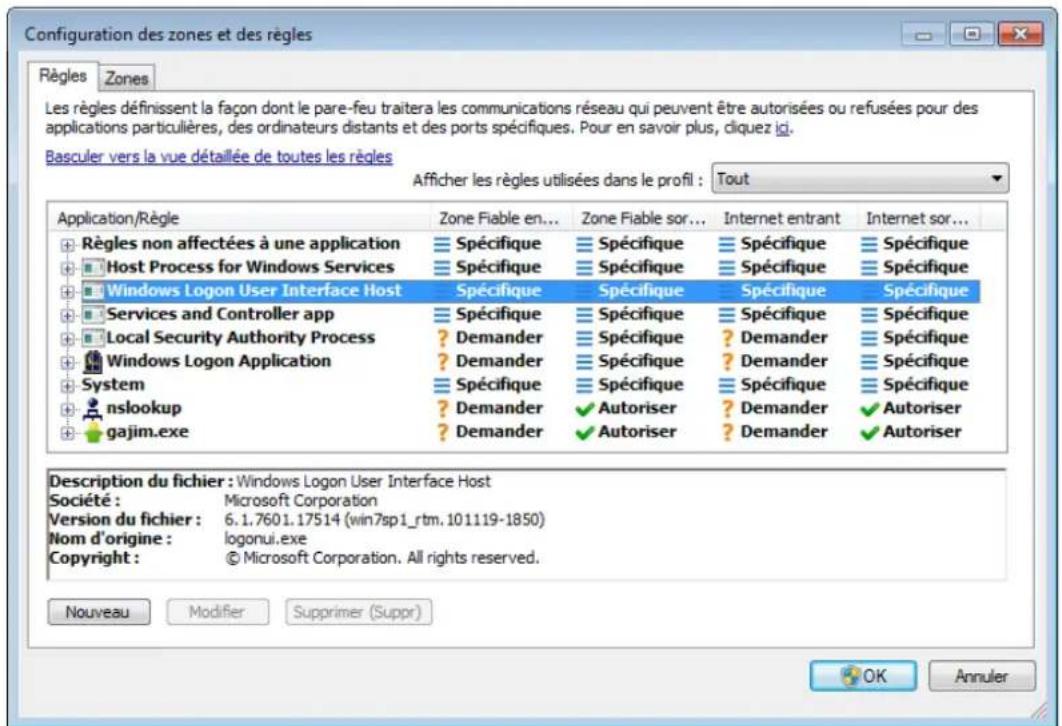
Task: Click Spécifique list icon in Windows Logon Application Zone Fiable sortant
Action: (584, 362)
